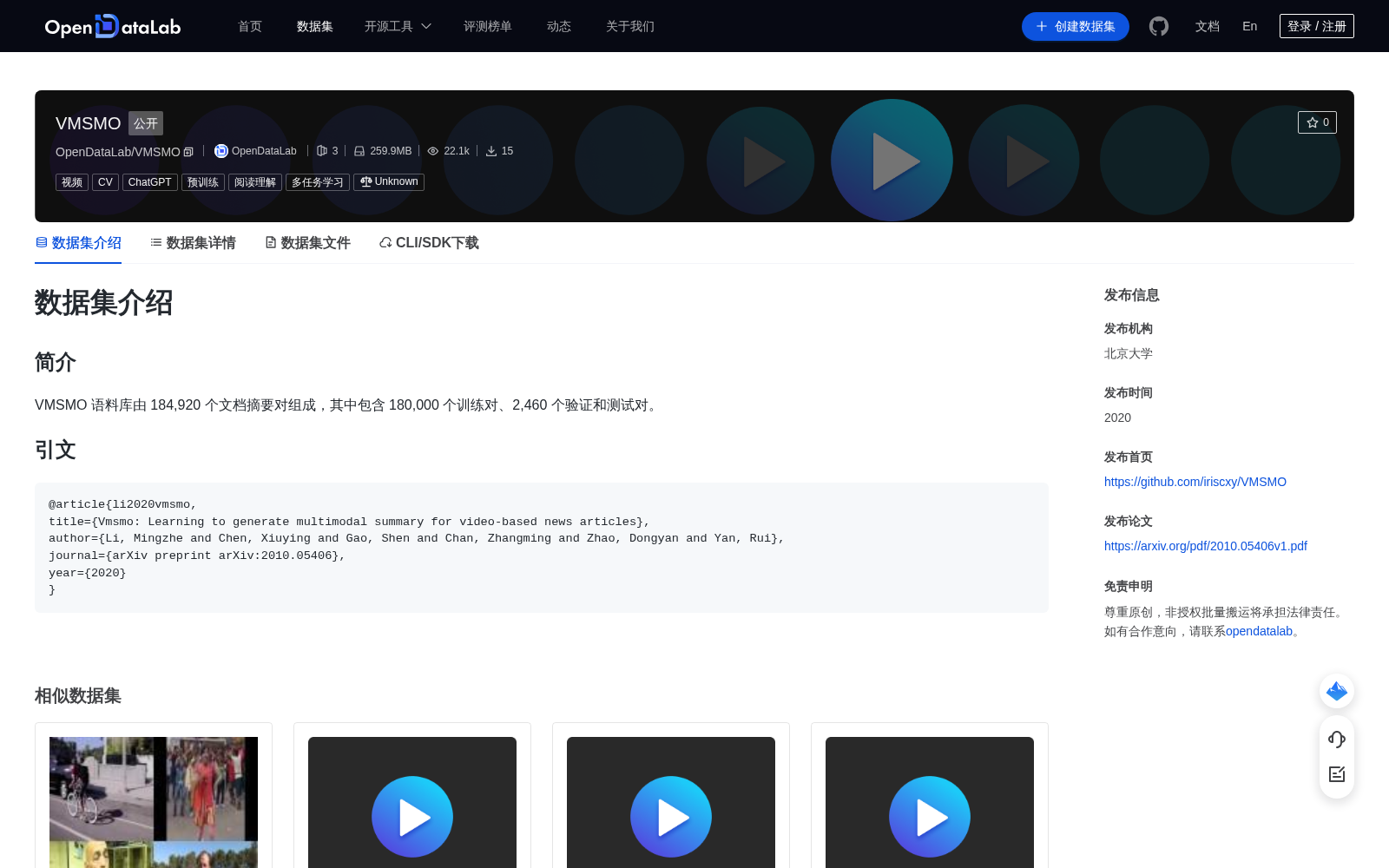Open the GitHub icon link

1159,26
